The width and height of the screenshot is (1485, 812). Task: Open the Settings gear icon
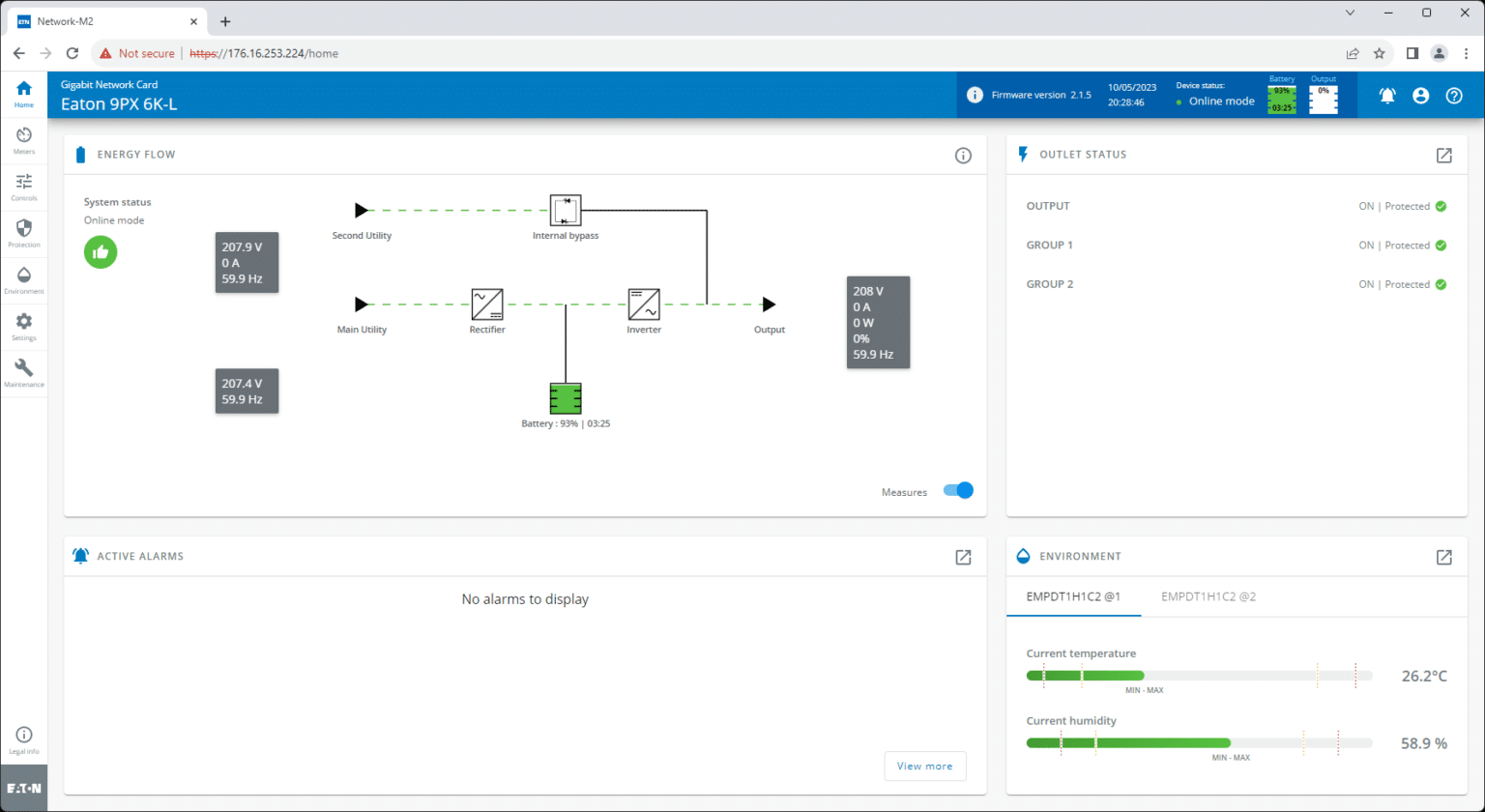tap(23, 327)
